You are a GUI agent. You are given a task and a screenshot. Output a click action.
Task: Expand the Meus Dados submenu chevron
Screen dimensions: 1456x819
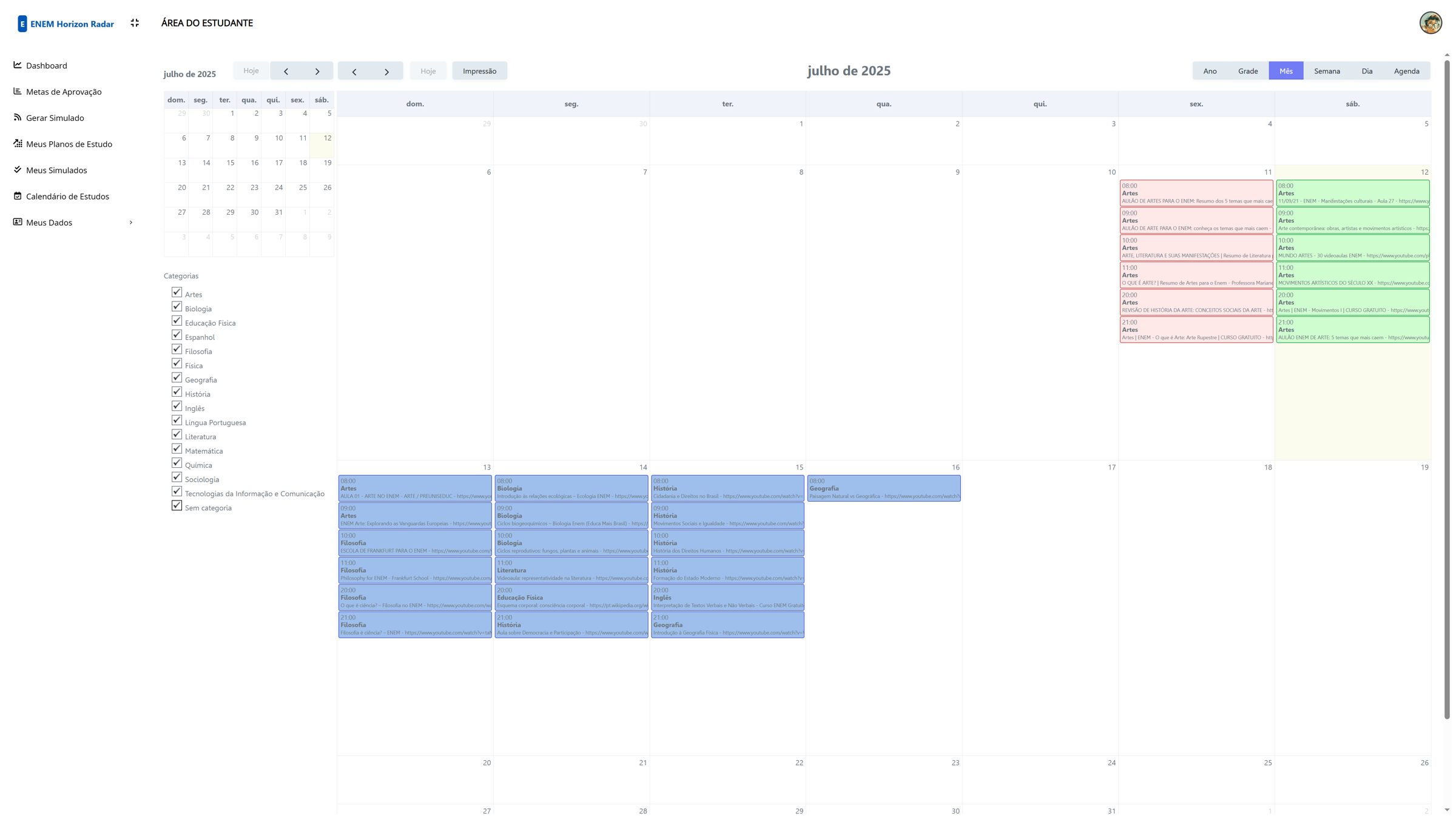[131, 223]
